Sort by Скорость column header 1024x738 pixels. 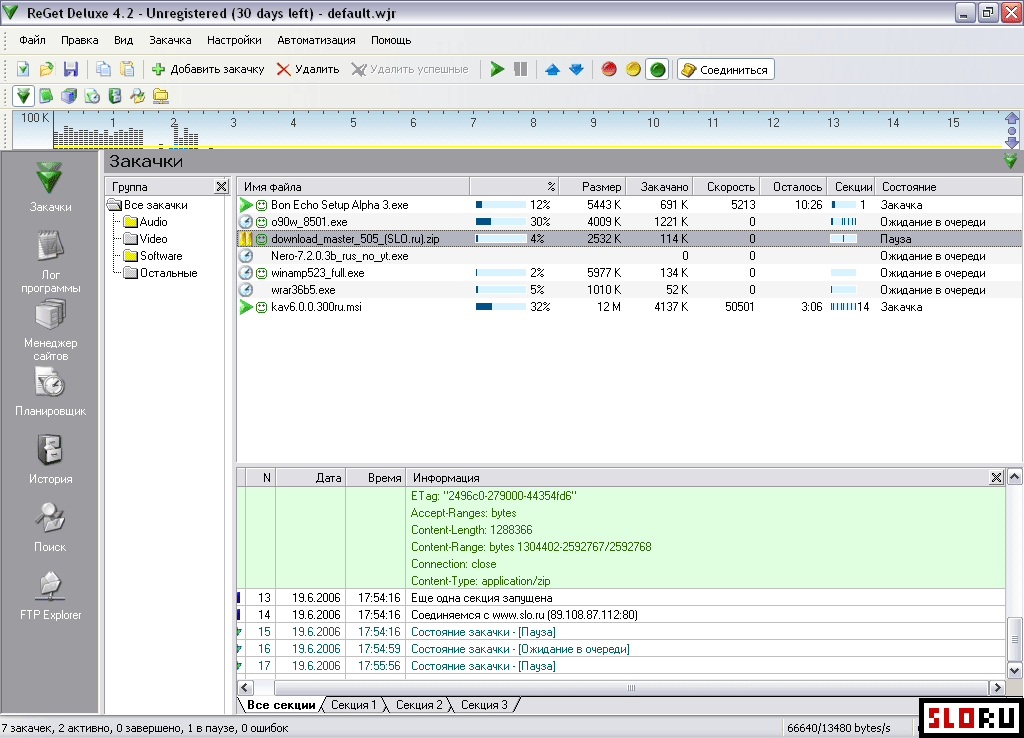point(726,187)
